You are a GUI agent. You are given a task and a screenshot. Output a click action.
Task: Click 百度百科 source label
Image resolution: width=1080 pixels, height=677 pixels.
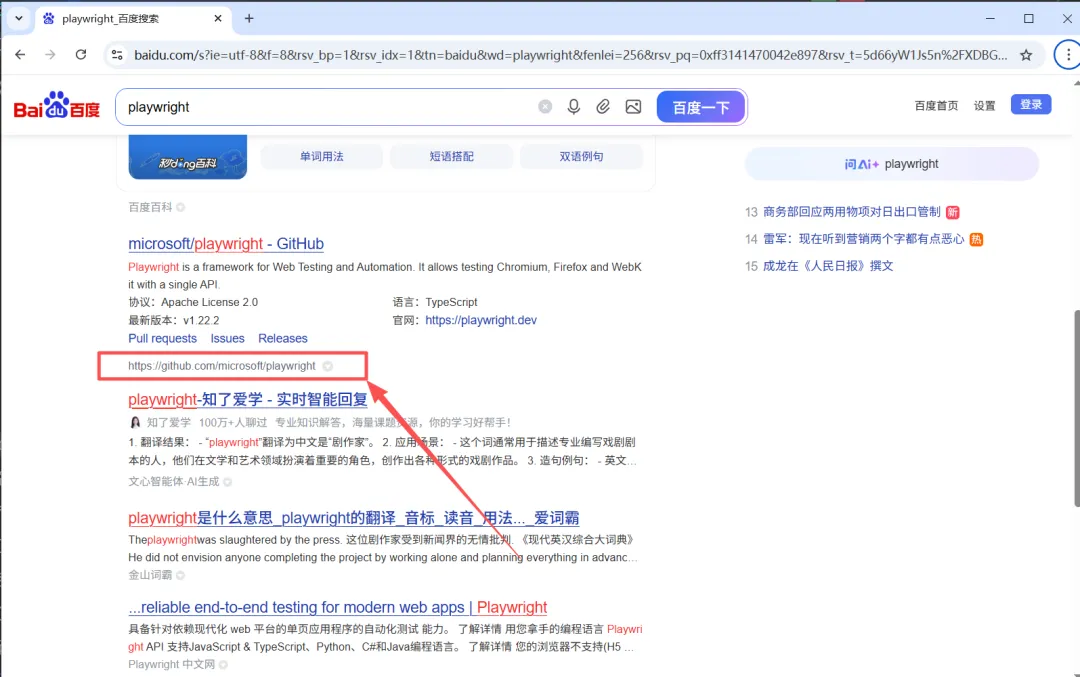[149, 207]
